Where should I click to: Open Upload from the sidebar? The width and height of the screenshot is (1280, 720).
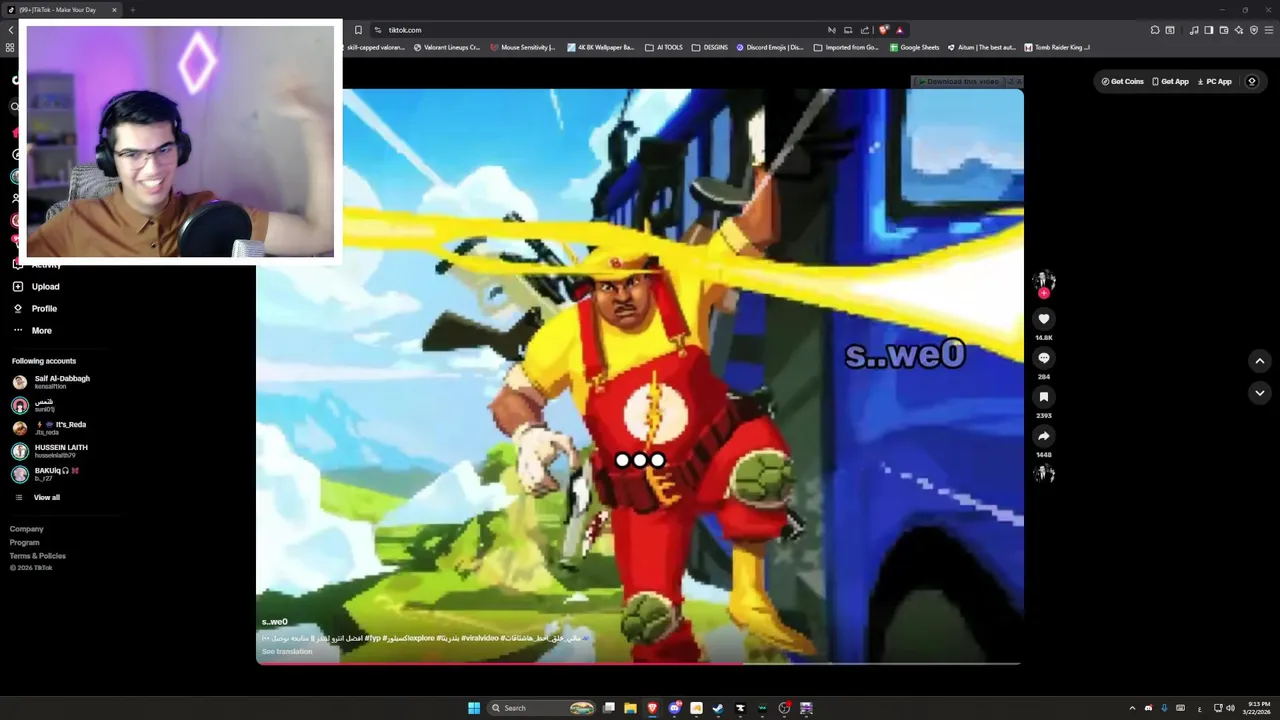click(45, 287)
